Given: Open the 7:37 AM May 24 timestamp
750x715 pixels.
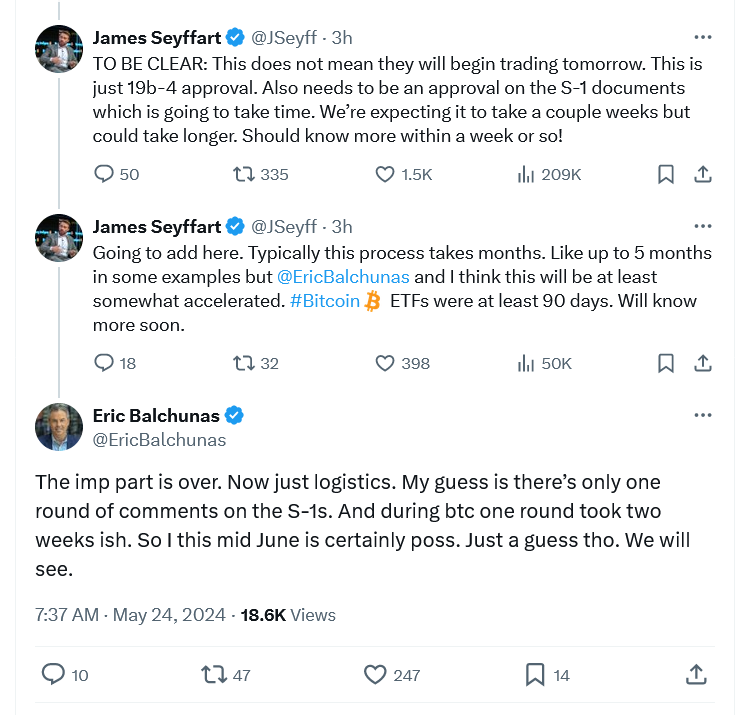Looking at the screenshot, I should (133, 615).
